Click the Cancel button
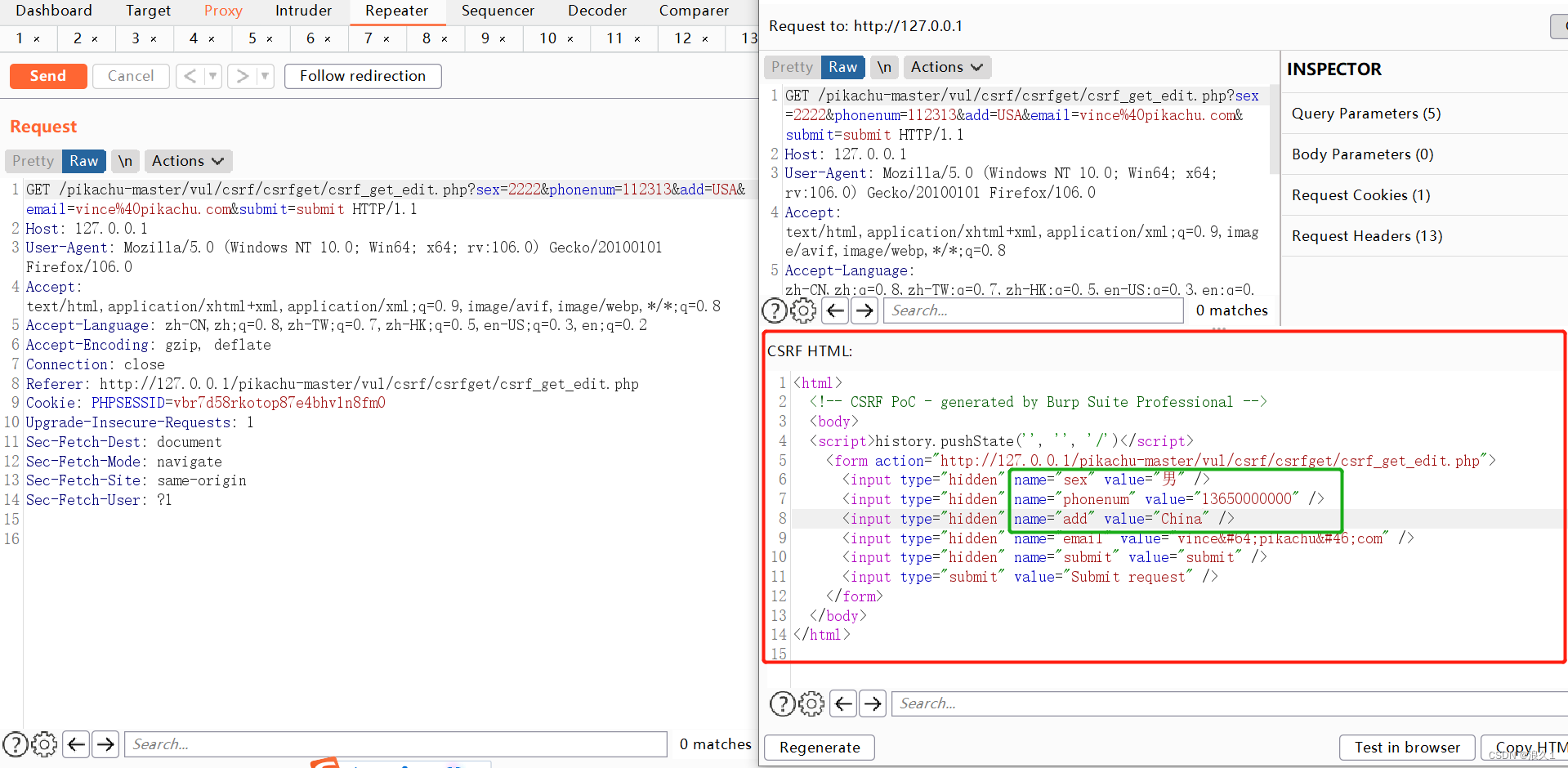The image size is (1568, 768). pos(131,76)
